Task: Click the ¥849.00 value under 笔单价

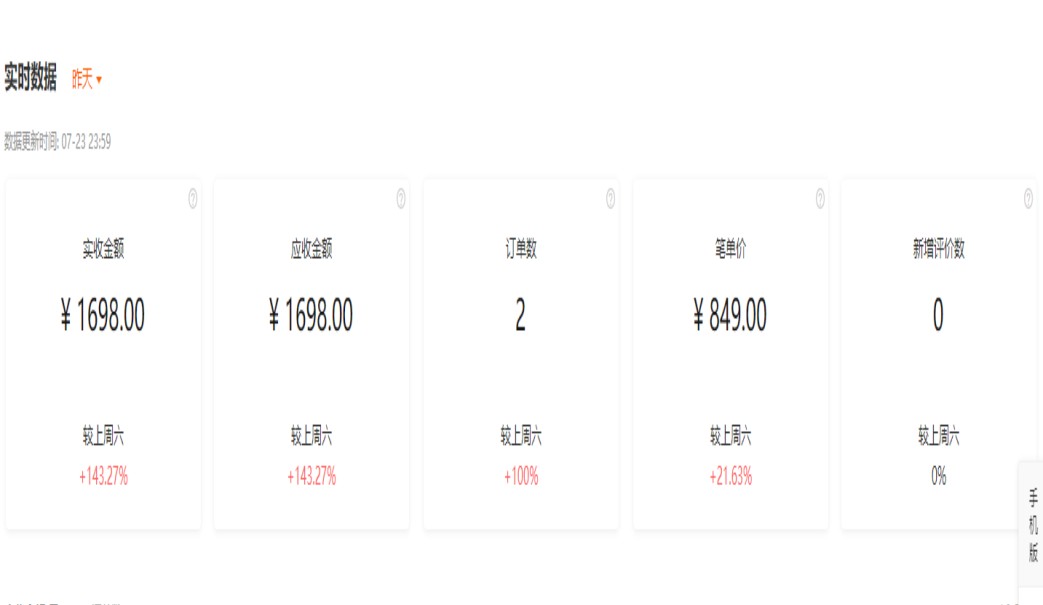Action: tap(730, 316)
